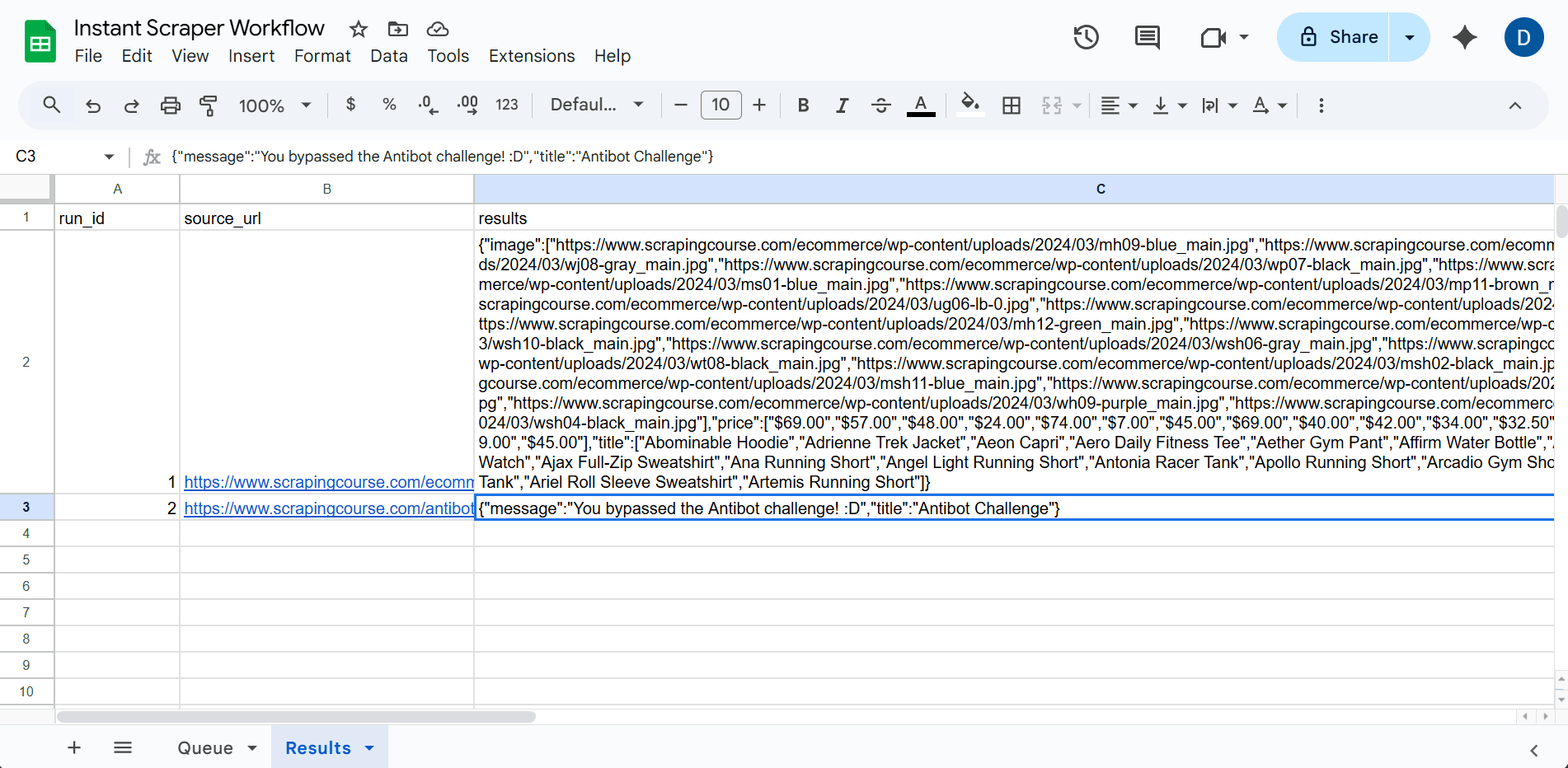
Task: Open the File menu
Action: (88, 56)
